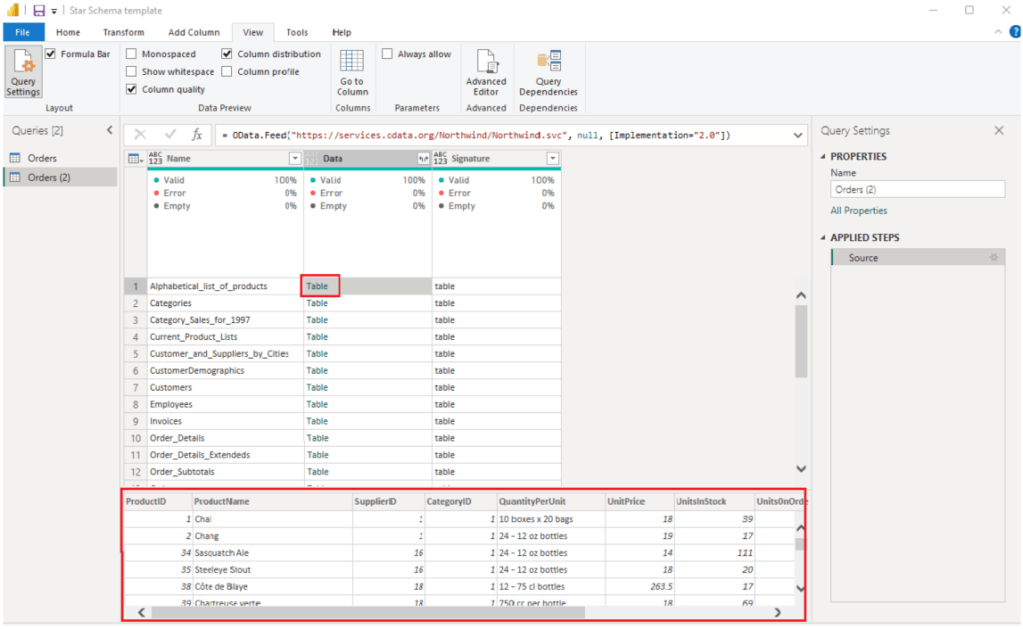Viewport: 1023px width, 629px height.
Task: Expand the formula bar dropdown arrow
Action: tap(798, 135)
